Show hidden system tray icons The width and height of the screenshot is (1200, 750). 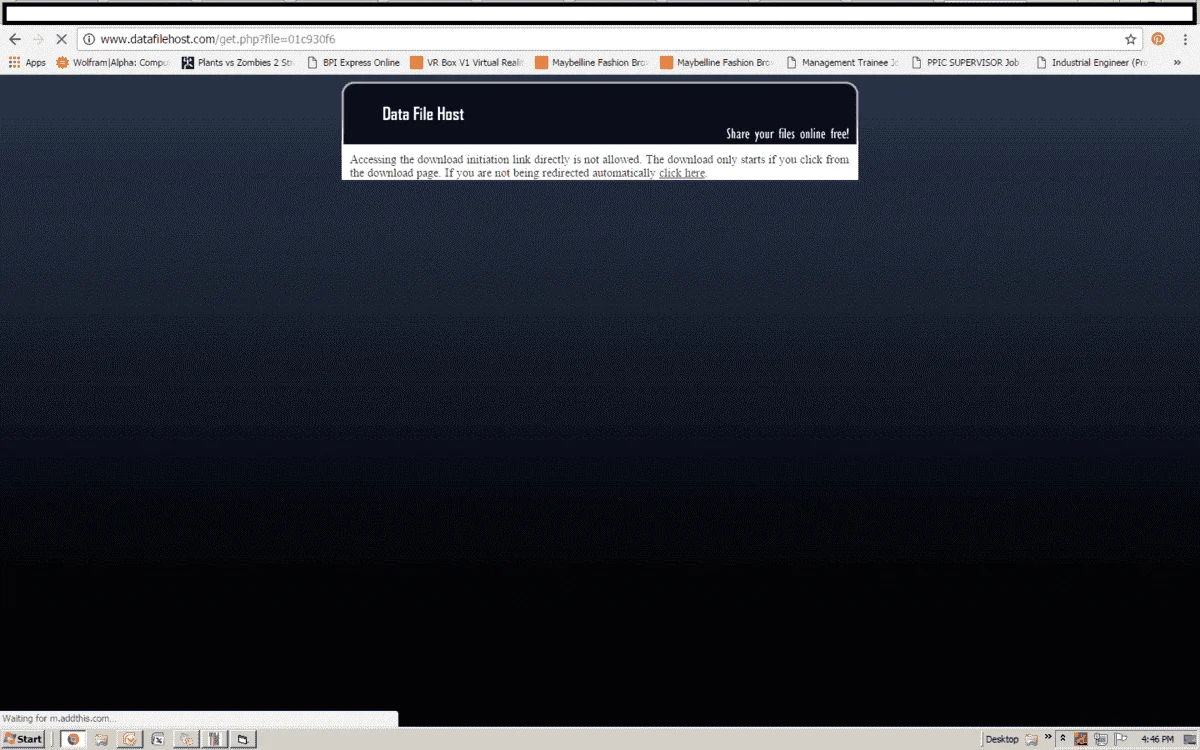(x=1063, y=739)
